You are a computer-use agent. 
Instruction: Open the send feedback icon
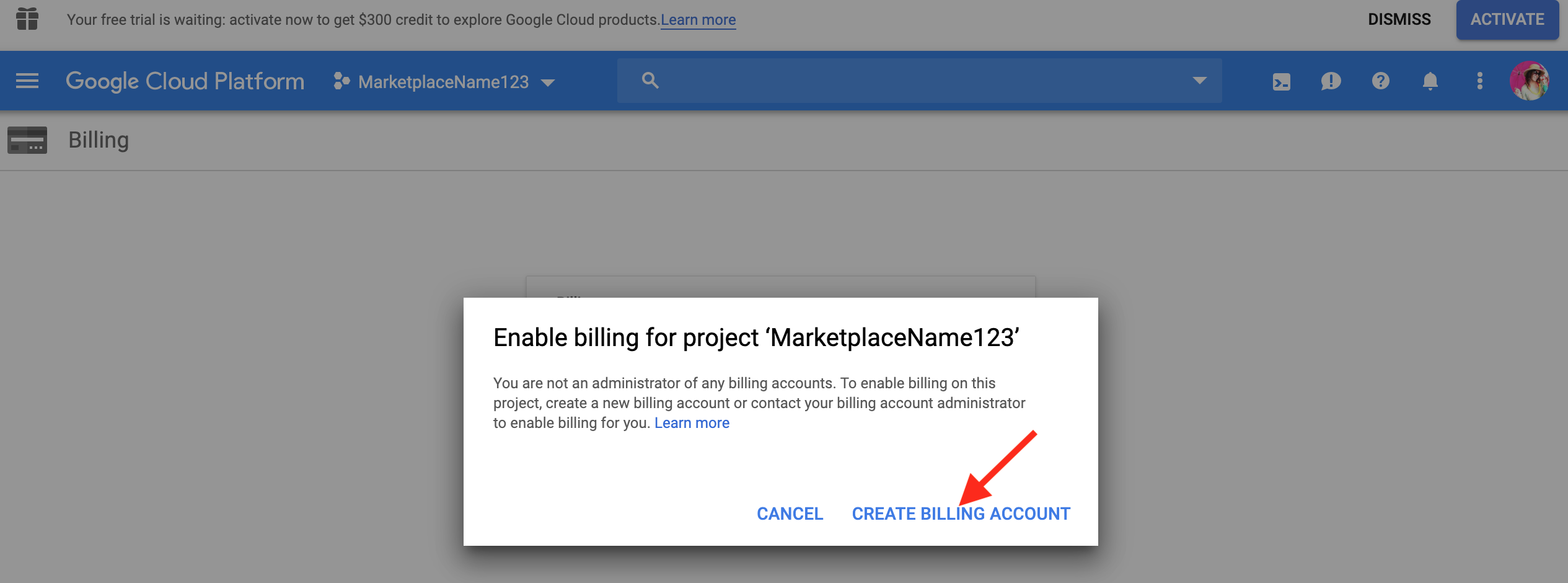[x=1331, y=81]
